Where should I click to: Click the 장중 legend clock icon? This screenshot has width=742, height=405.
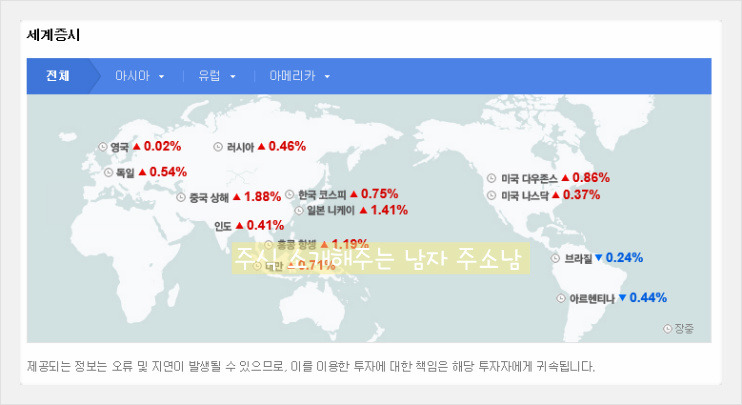point(668,328)
